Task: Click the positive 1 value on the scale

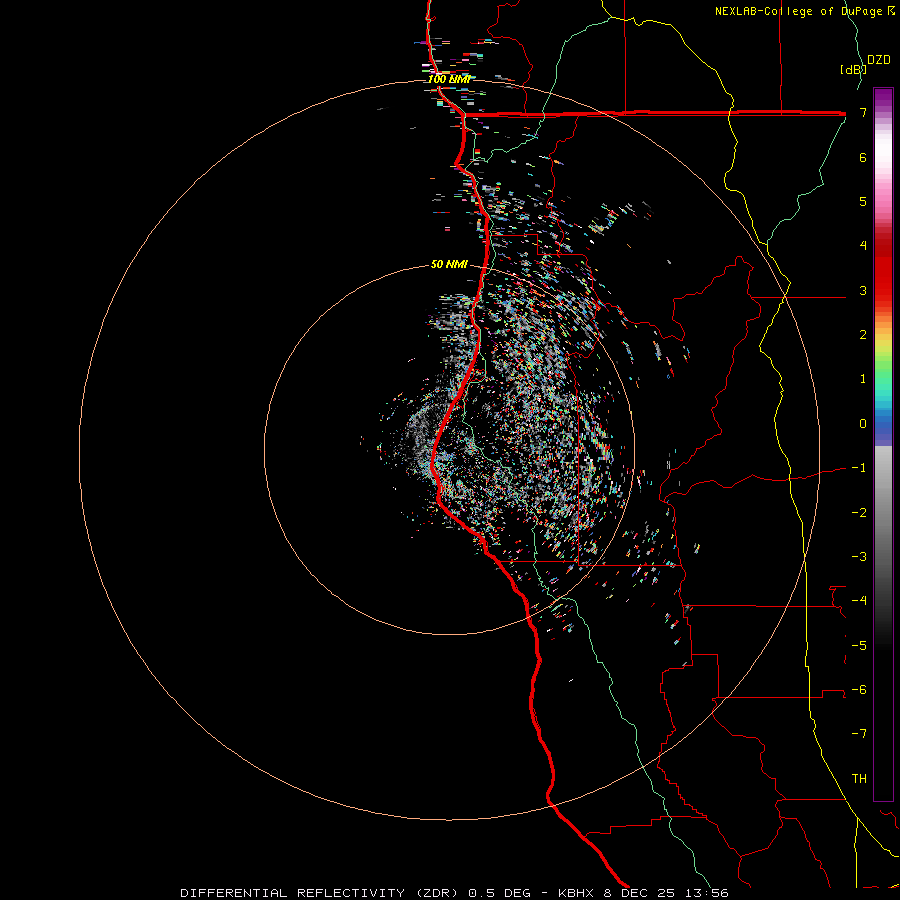Action: click(x=863, y=379)
